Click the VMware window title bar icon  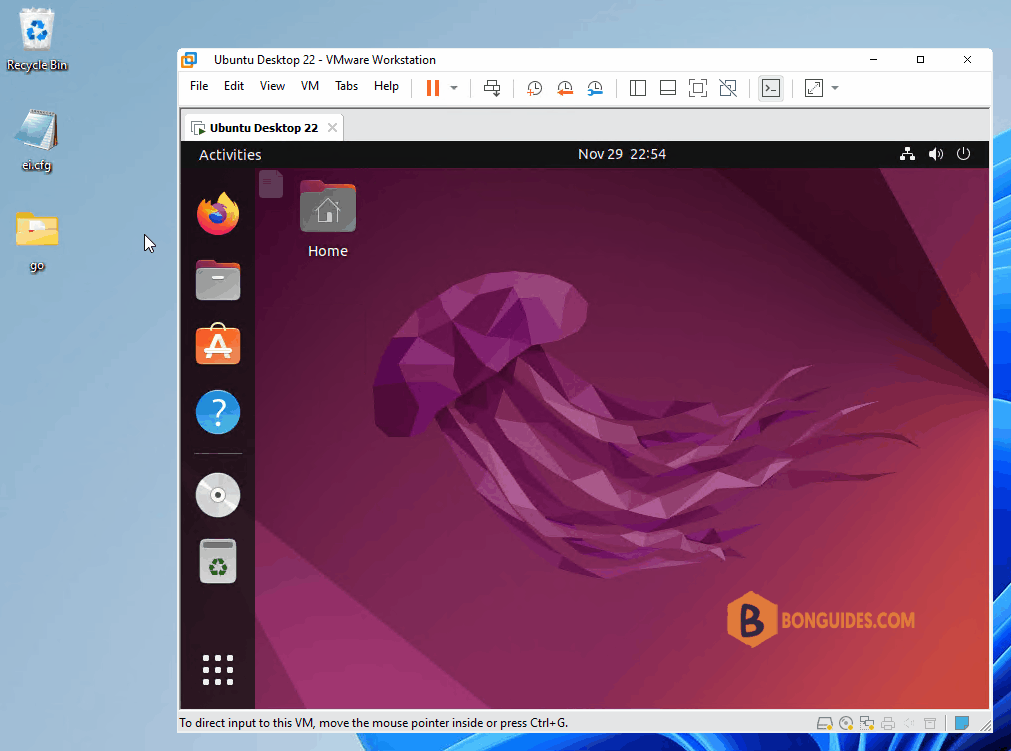189,60
